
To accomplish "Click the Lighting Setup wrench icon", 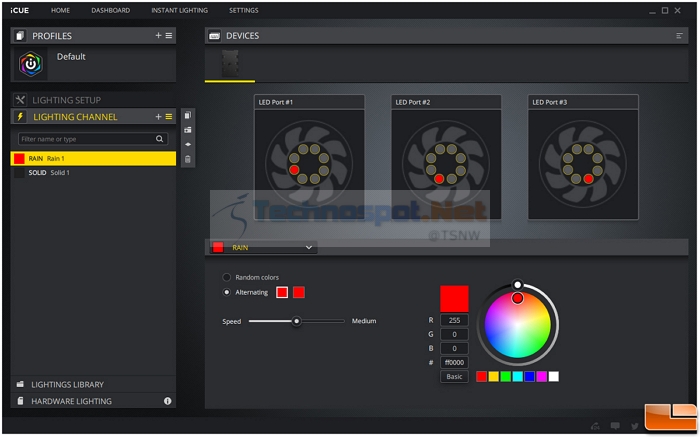I will [x=20, y=100].
